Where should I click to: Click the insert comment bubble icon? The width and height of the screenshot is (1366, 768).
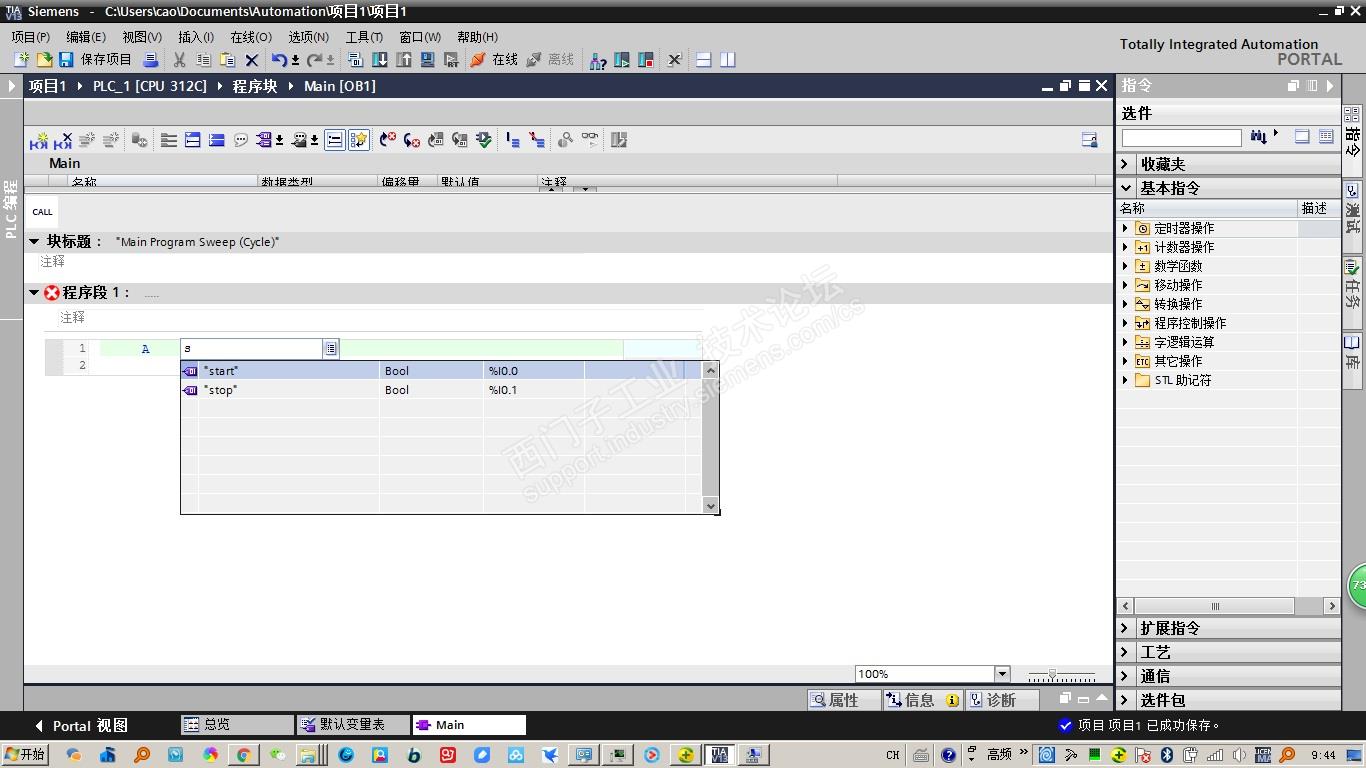point(240,140)
